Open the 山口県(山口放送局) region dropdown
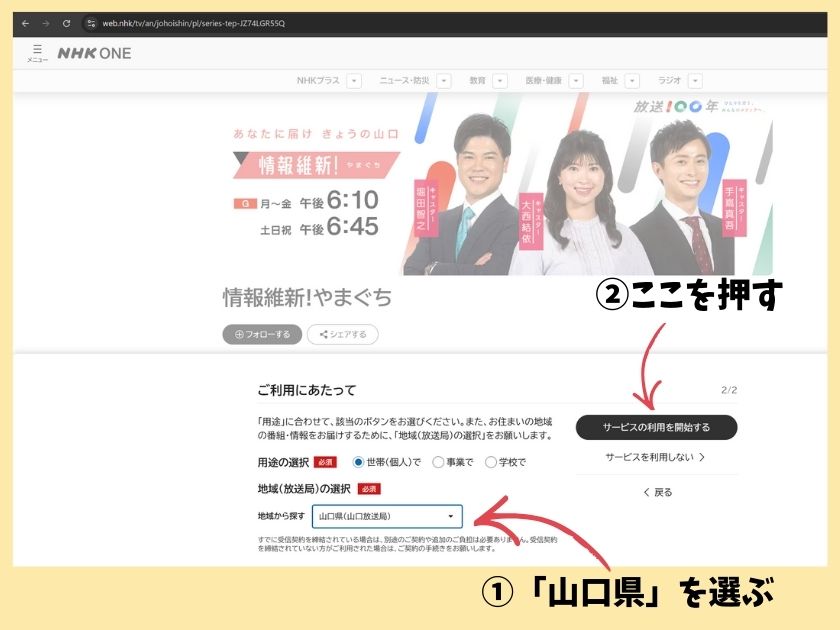 (387, 516)
